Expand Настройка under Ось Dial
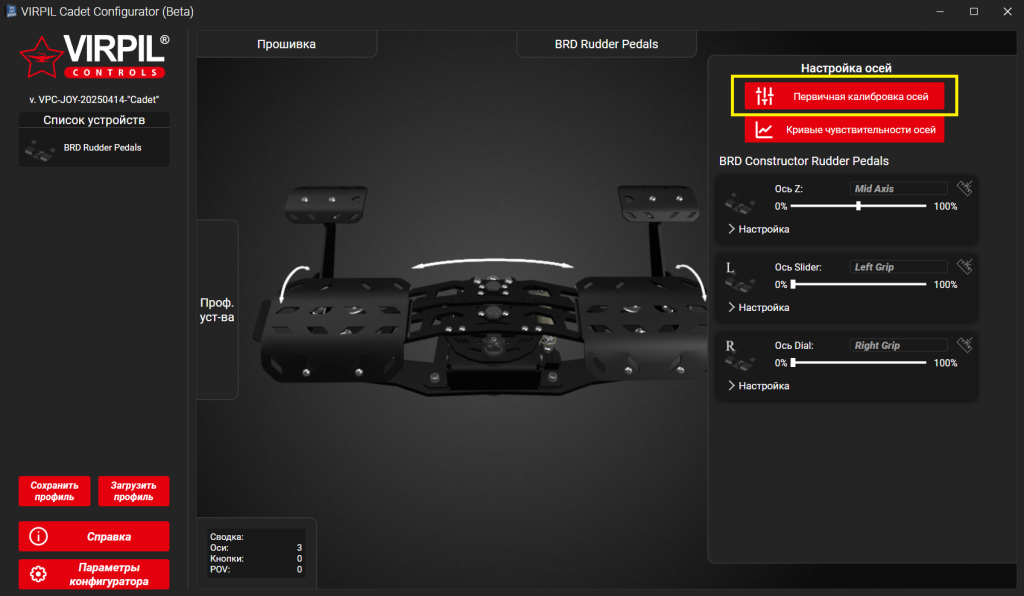The height and width of the screenshot is (596, 1024). (758, 386)
